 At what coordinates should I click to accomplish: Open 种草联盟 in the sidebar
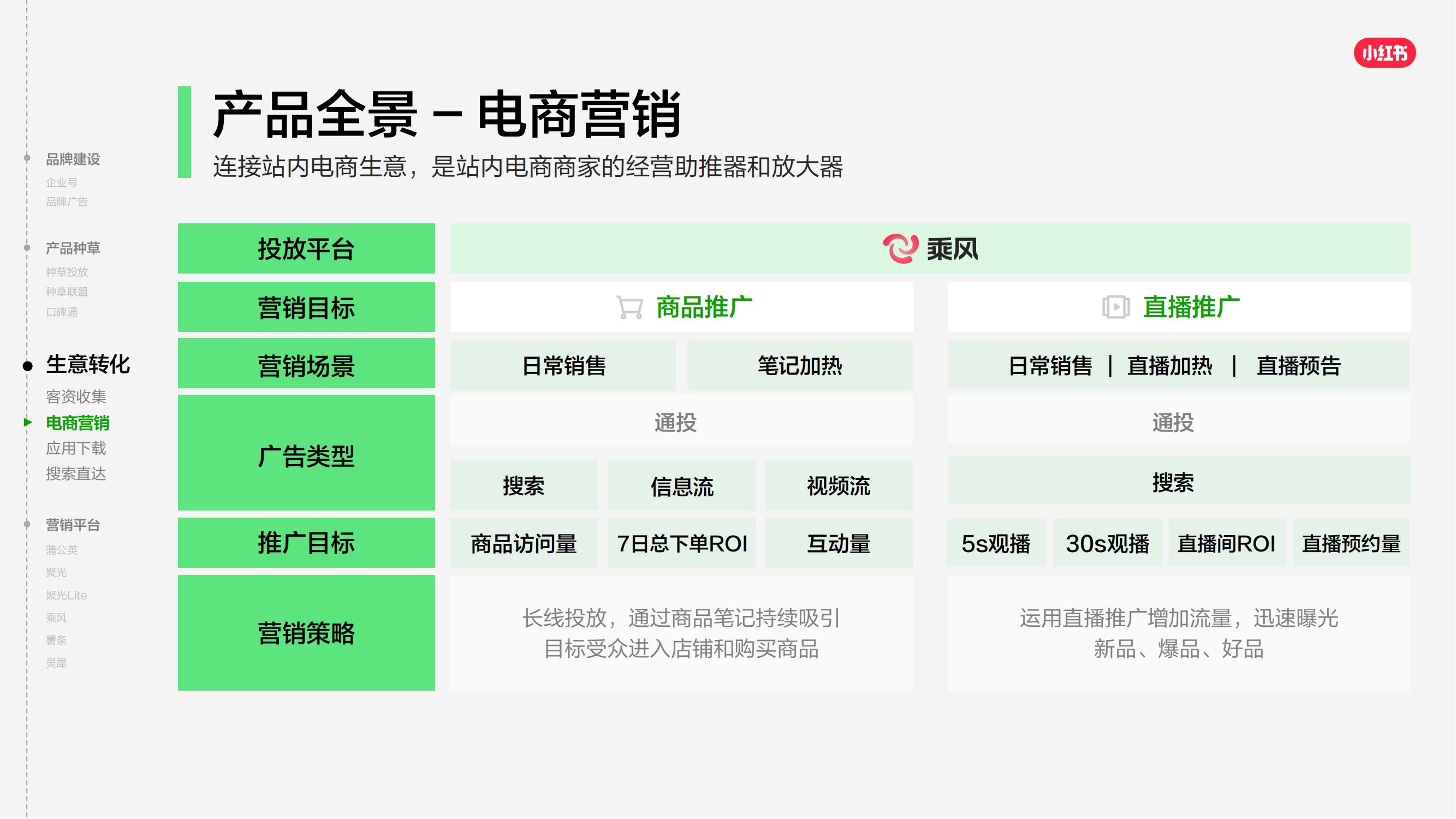pos(67,292)
